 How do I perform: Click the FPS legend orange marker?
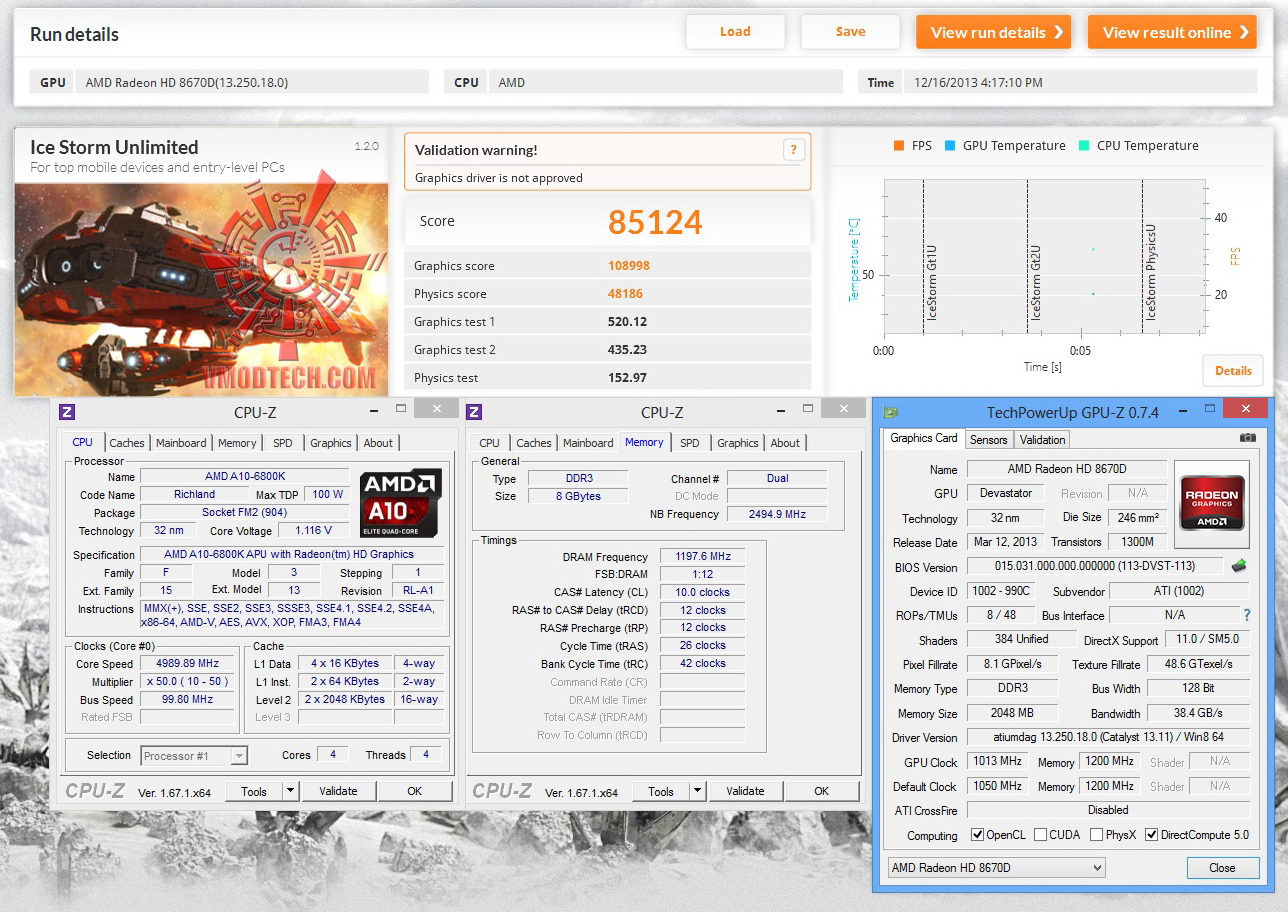click(x=899, y=146)
